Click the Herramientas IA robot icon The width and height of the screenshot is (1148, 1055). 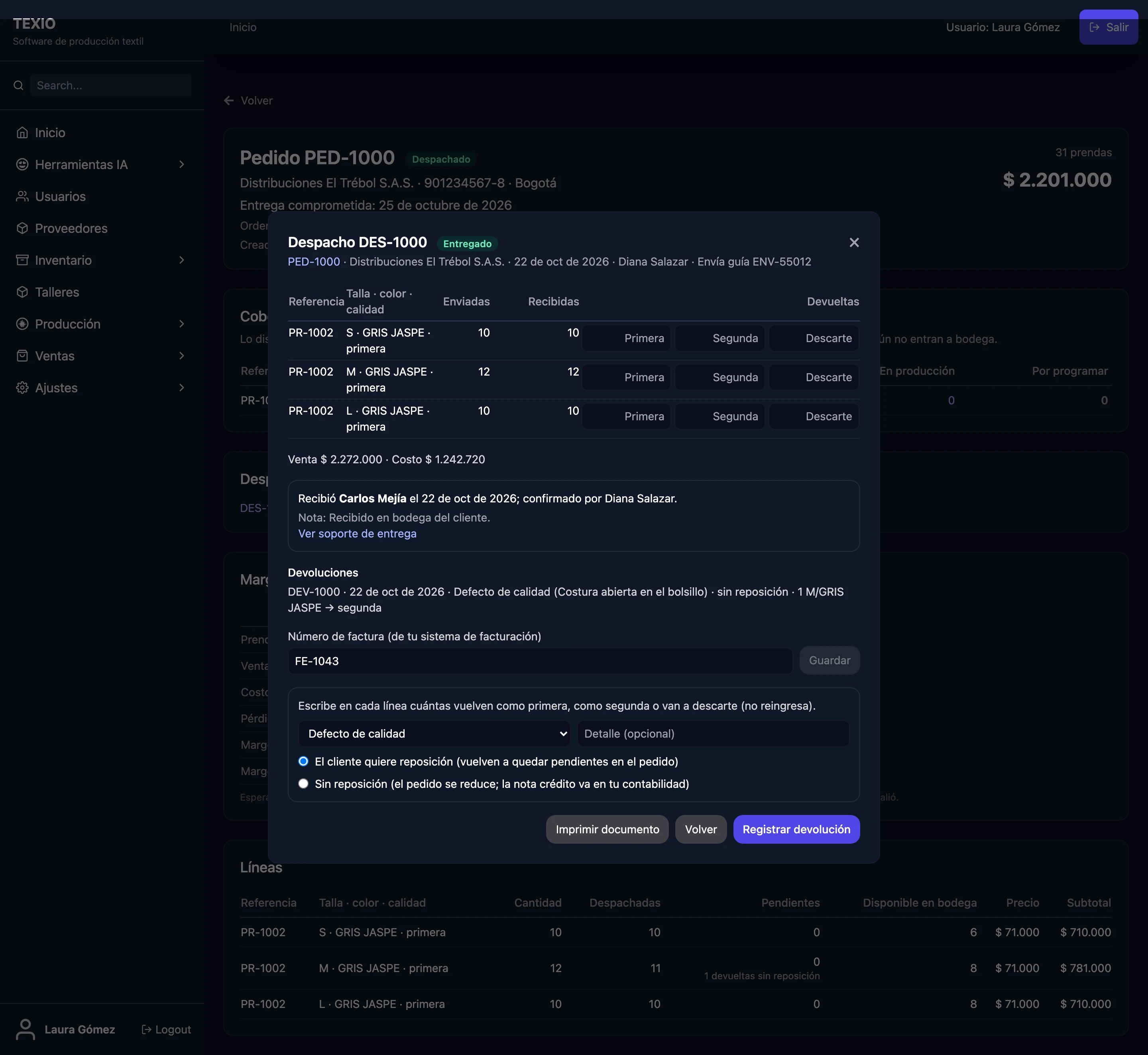(22, 164)
